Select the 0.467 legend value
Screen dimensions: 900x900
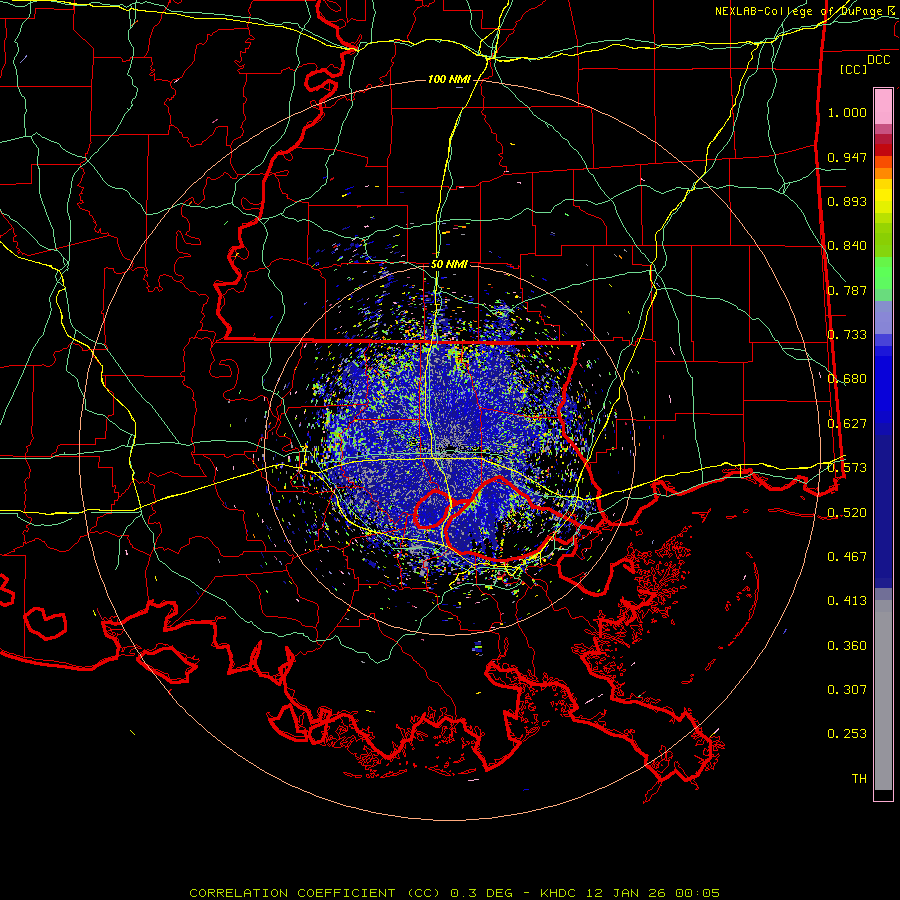(x=847, y=557)
